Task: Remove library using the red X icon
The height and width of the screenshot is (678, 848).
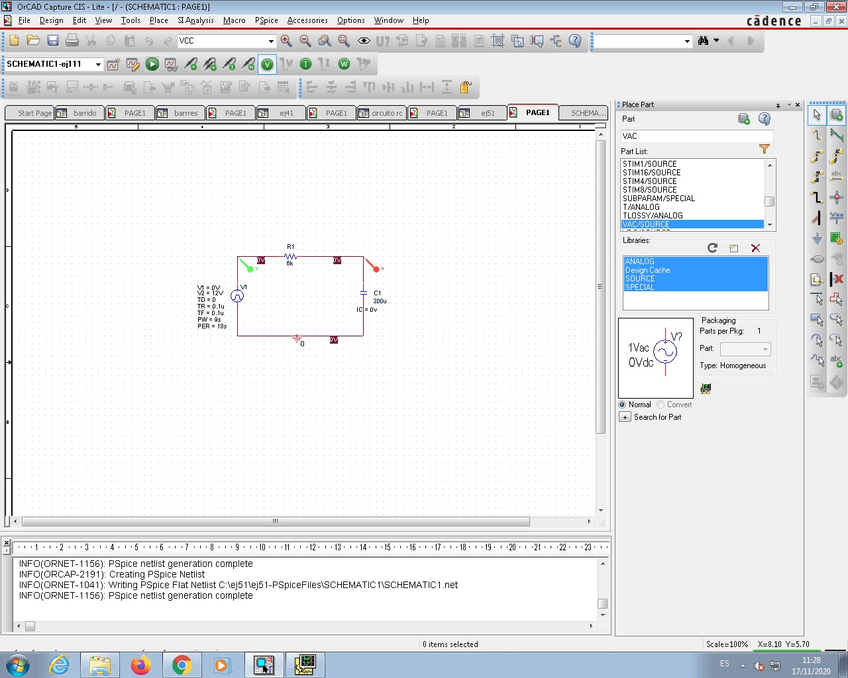Action: coord(755,247)
